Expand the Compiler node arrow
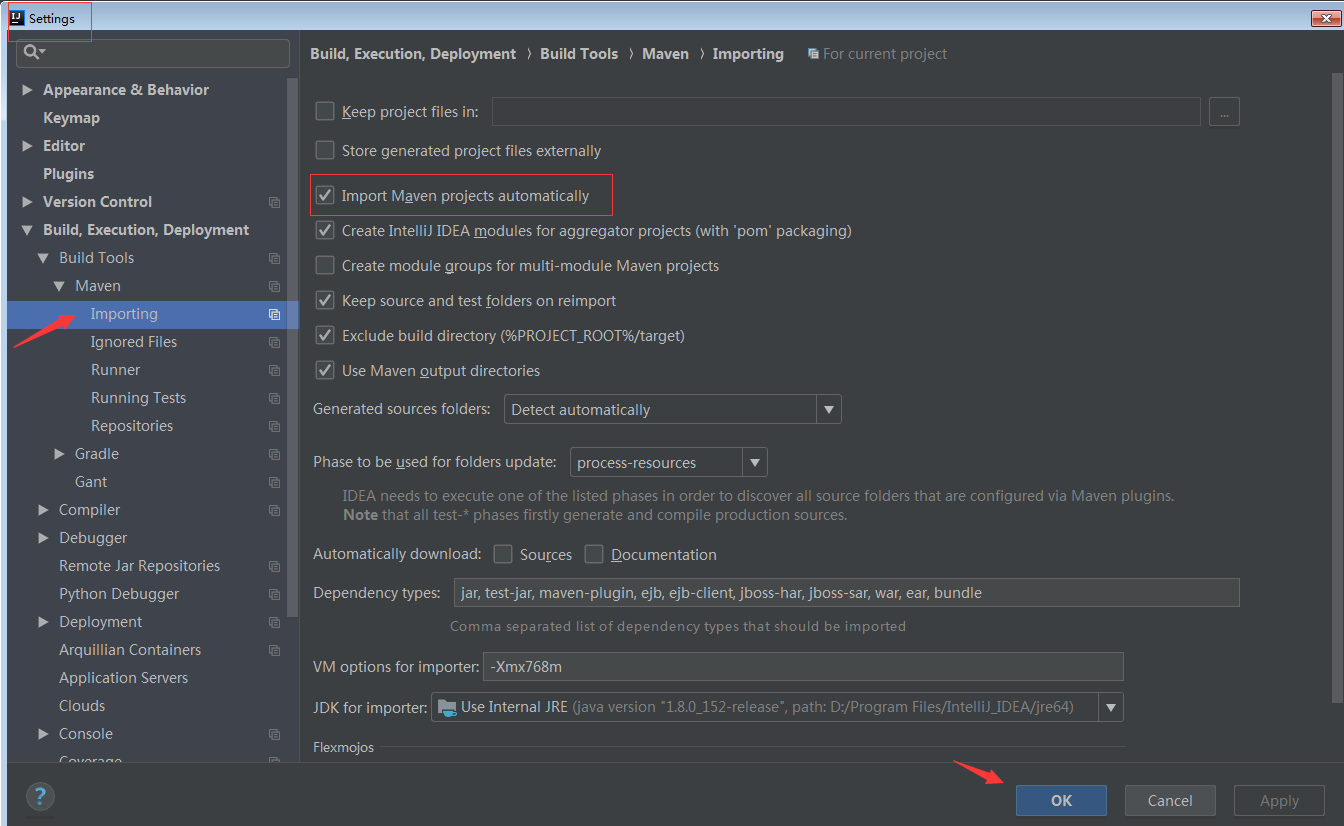This screenshot has width=1344, height=826. (x=43, y=510)
